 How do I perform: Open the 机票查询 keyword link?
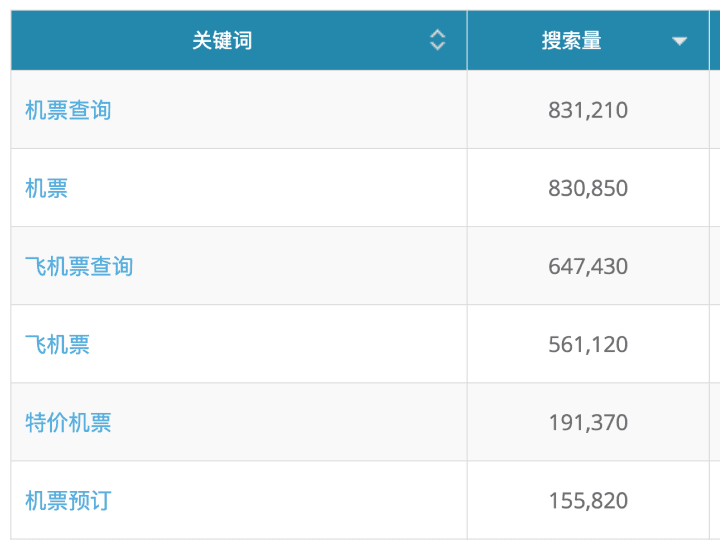[x=68, y=110]
